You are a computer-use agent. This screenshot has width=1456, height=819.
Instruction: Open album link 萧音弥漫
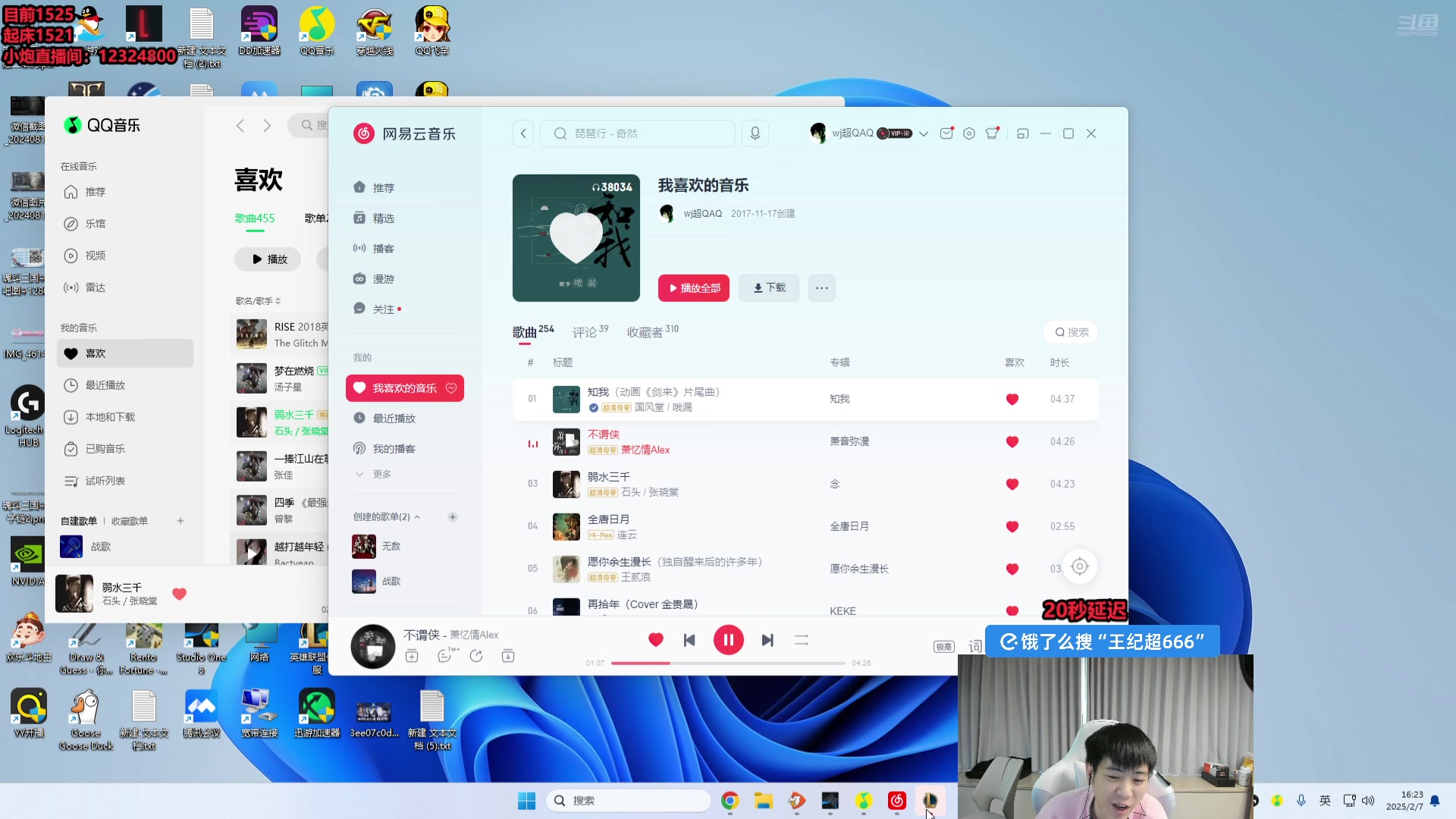pyautogui.click(x=849, y=441)
